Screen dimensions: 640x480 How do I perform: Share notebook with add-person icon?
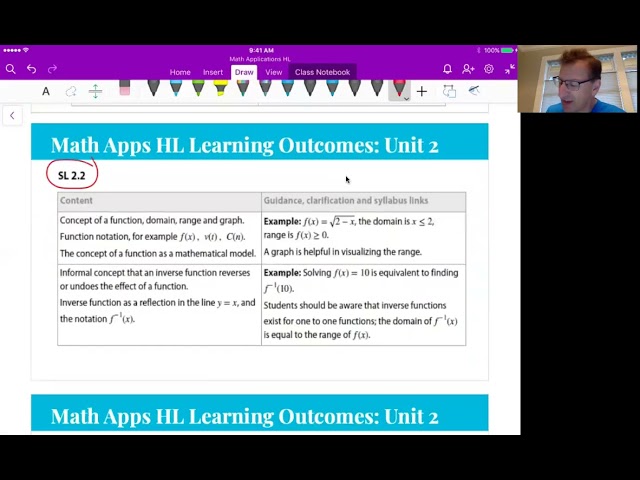click(468, 69)
